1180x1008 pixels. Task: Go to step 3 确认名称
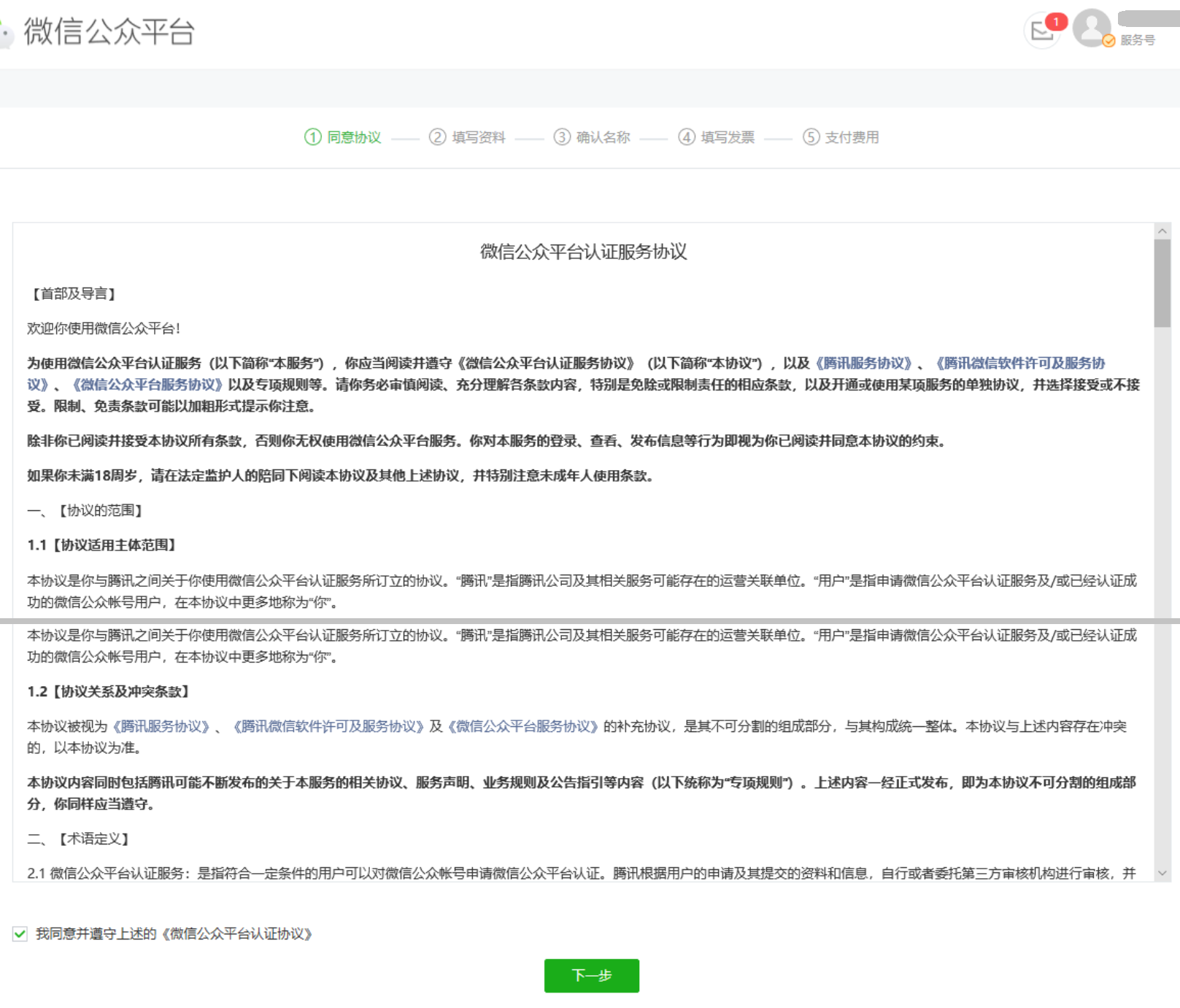pos(592,137)
